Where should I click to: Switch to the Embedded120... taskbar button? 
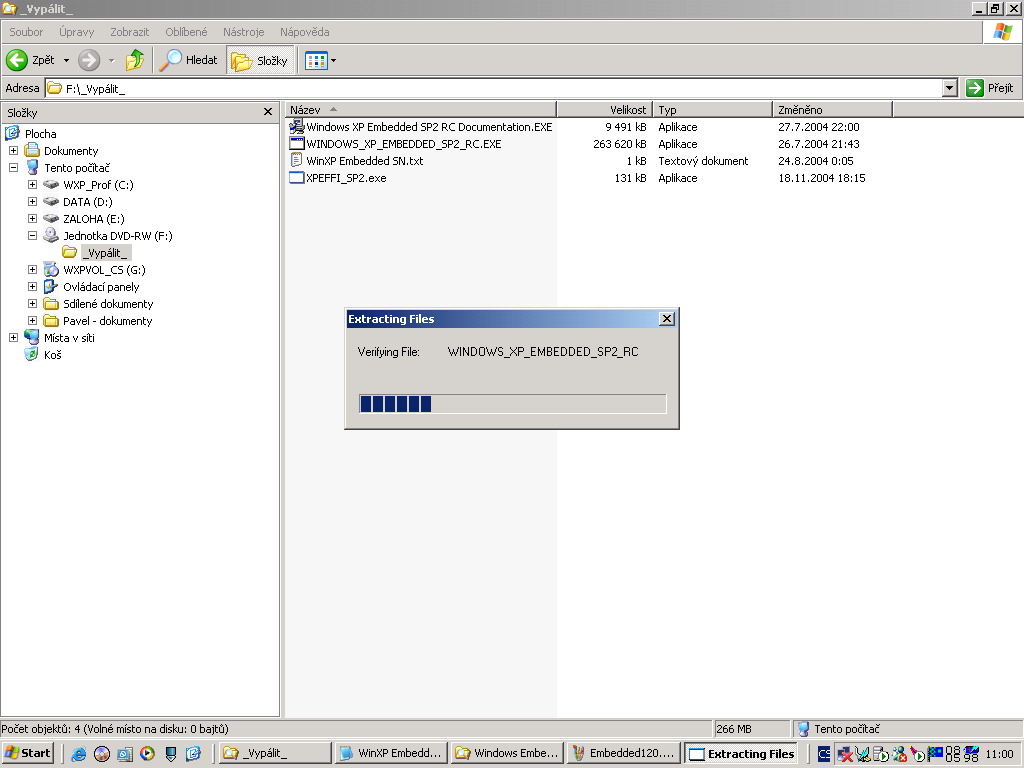(x=623, y=754)
